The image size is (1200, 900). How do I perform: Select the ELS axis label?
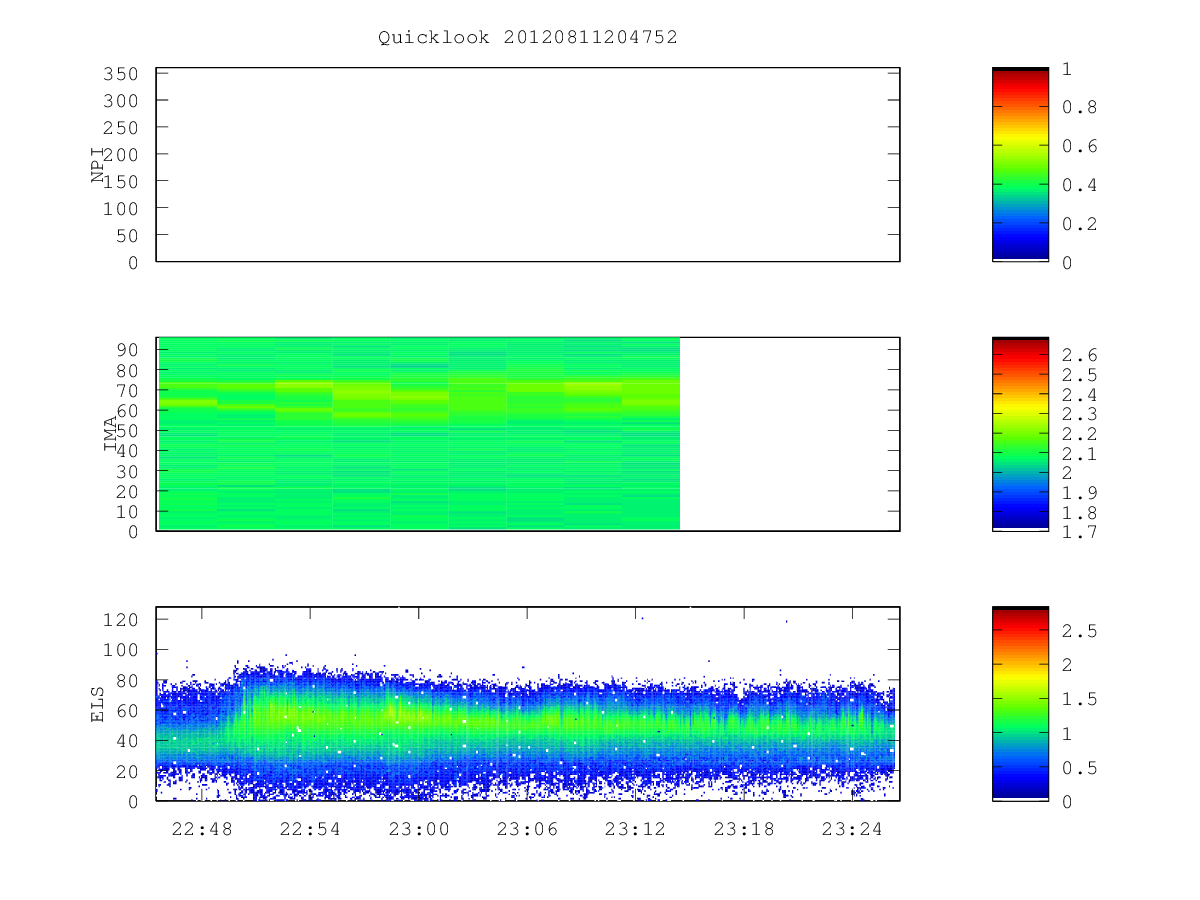98,704
